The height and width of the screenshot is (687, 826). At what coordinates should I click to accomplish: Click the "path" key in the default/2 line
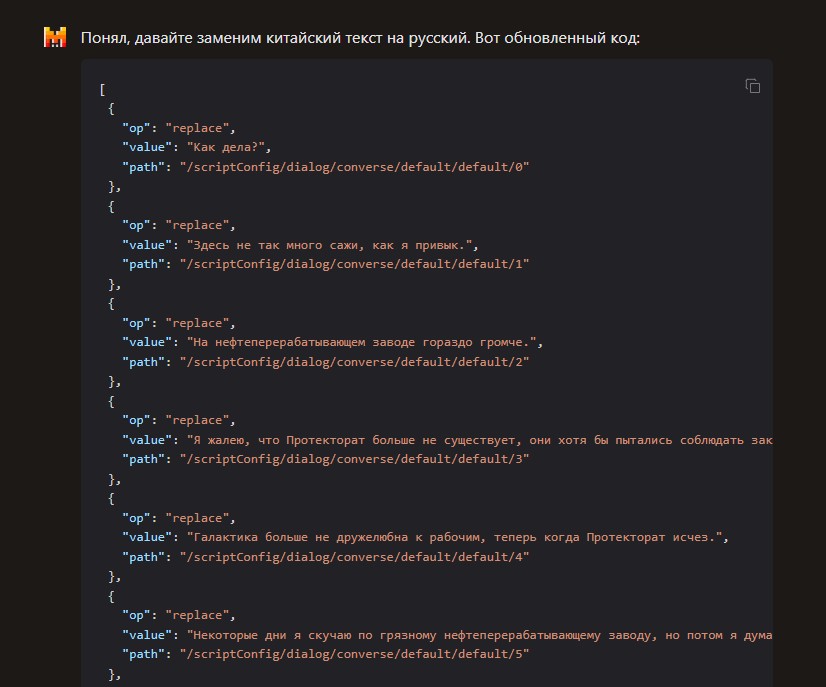[x=143, y=362]
